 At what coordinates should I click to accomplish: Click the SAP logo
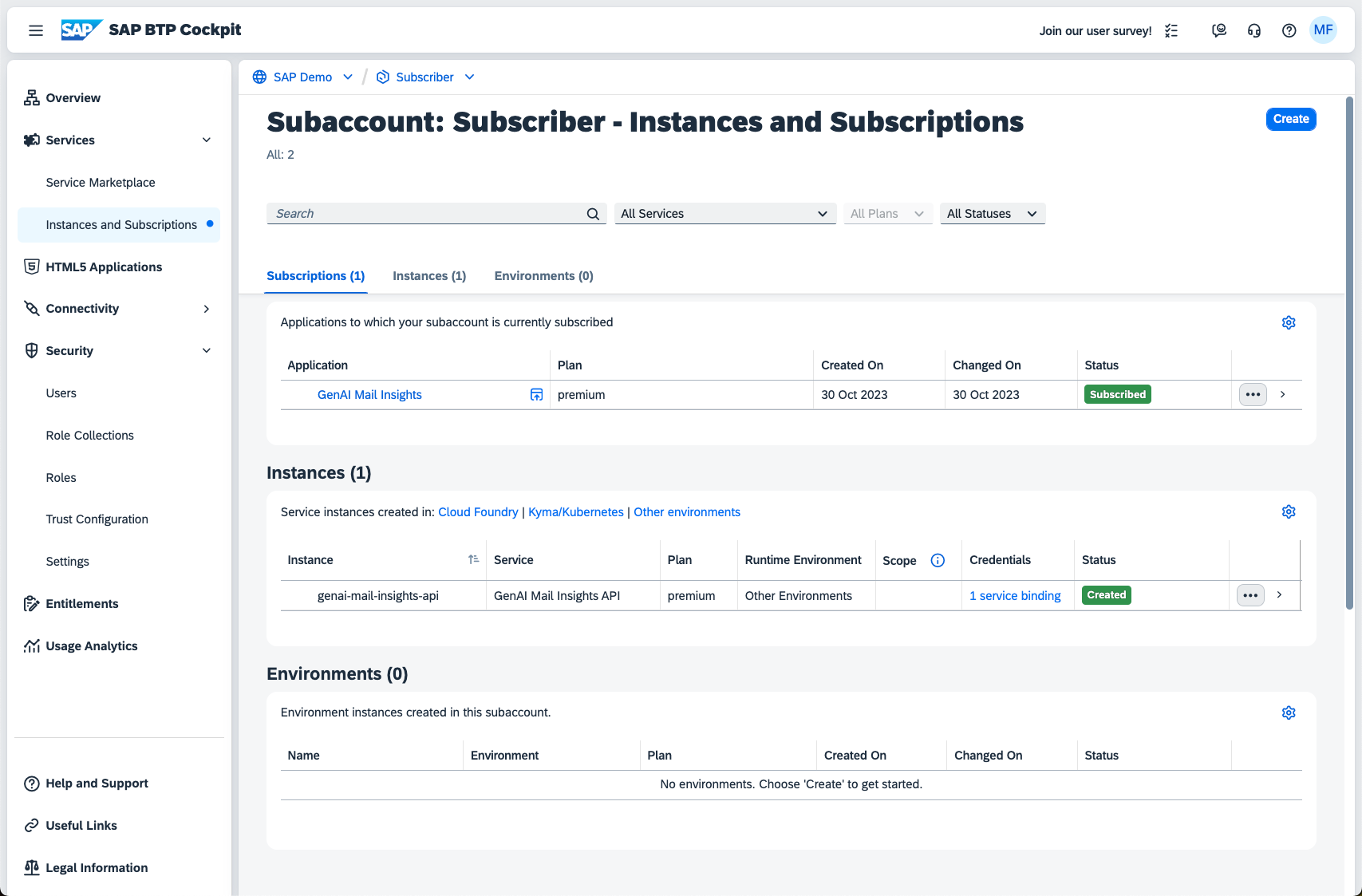81,30
